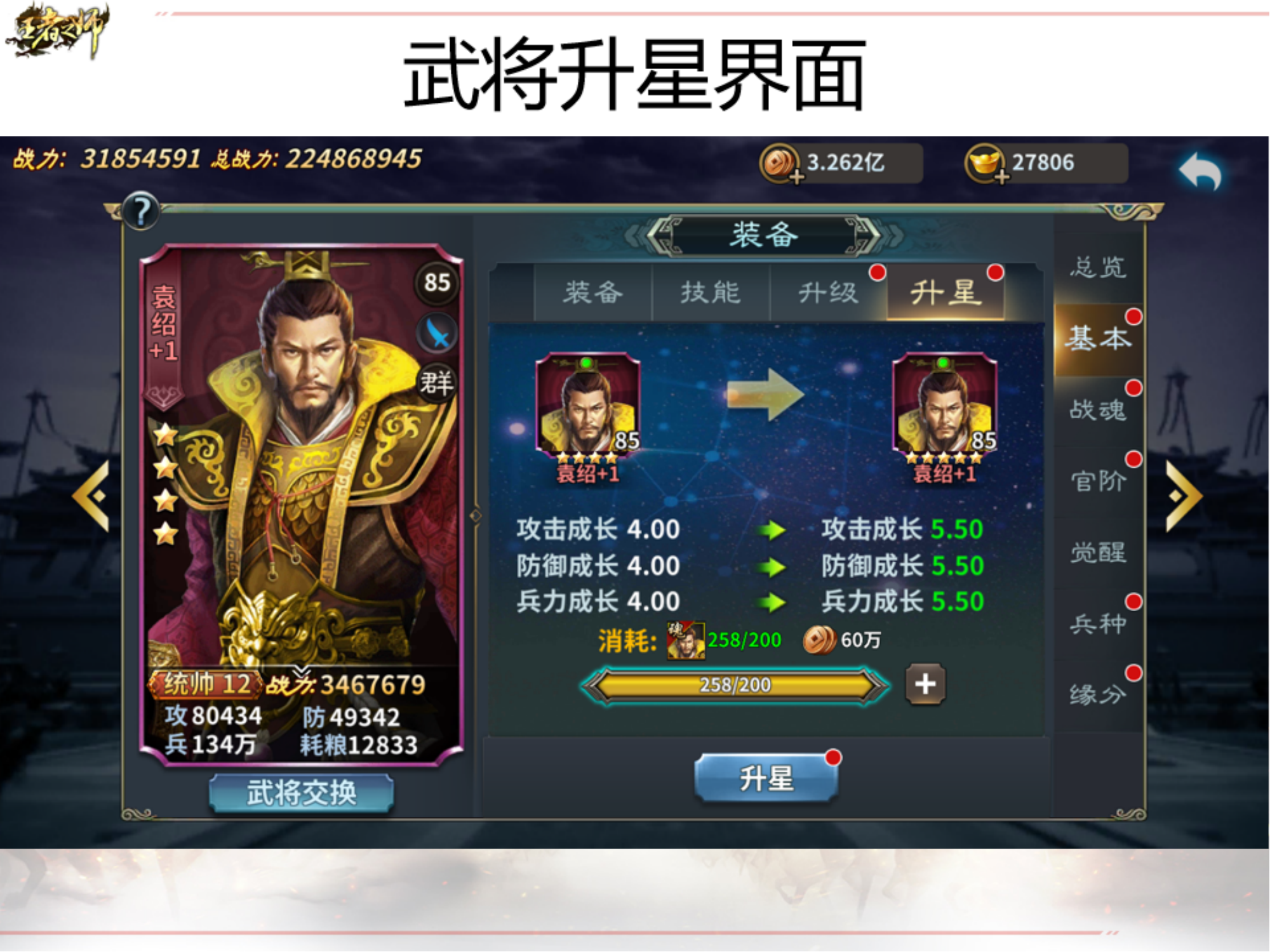Switch to the 技能 tab
This screenshot has height=952, width=1270.
tap(711, 293)
